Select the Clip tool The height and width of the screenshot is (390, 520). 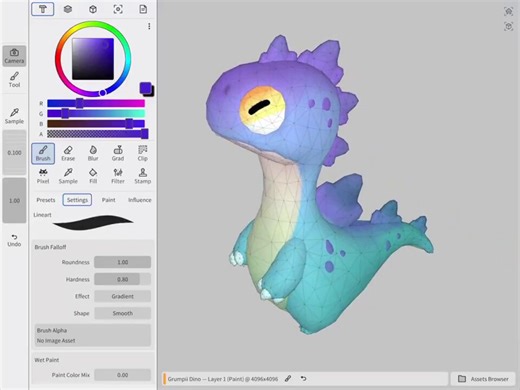(x=143, y=153)
